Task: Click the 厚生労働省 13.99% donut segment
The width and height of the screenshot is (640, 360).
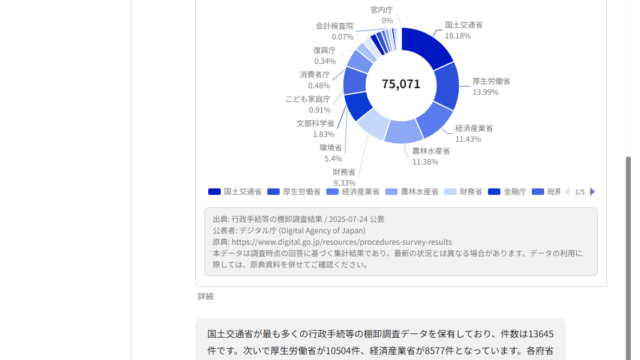Action: point(447,85)
